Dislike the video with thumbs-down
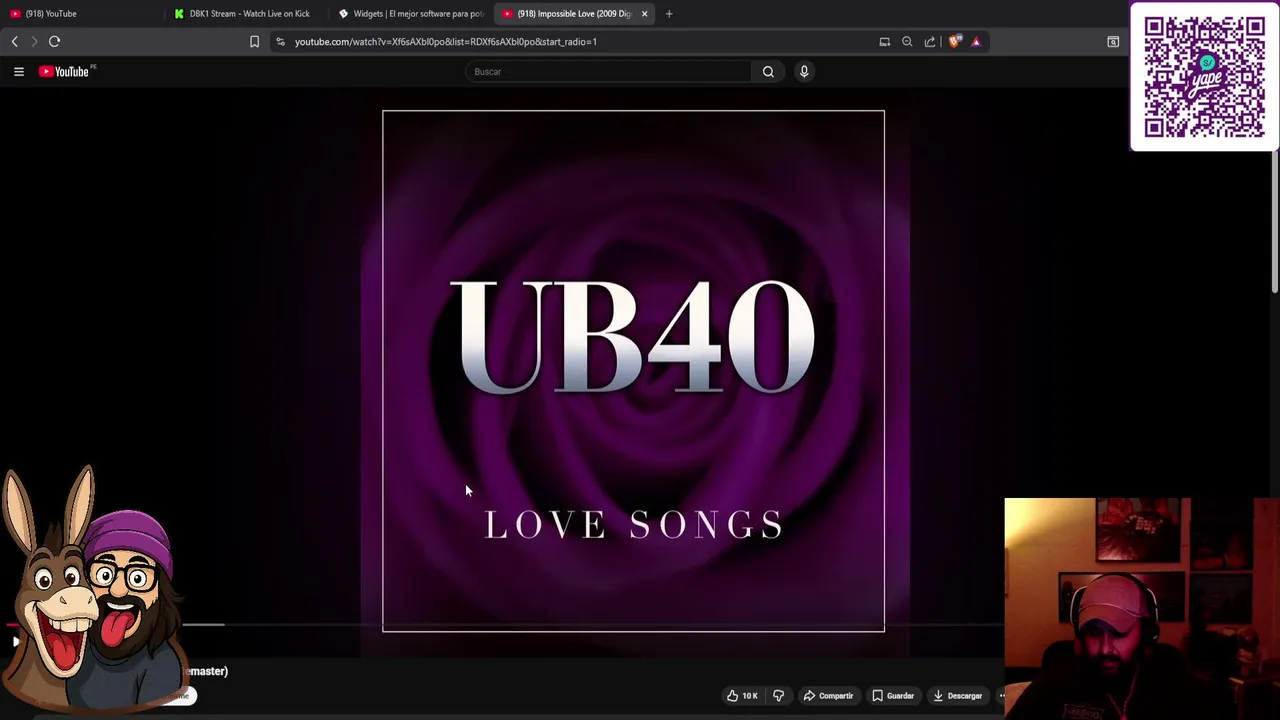This screenshot has width=1280, height=720. [x=779, y=696]
